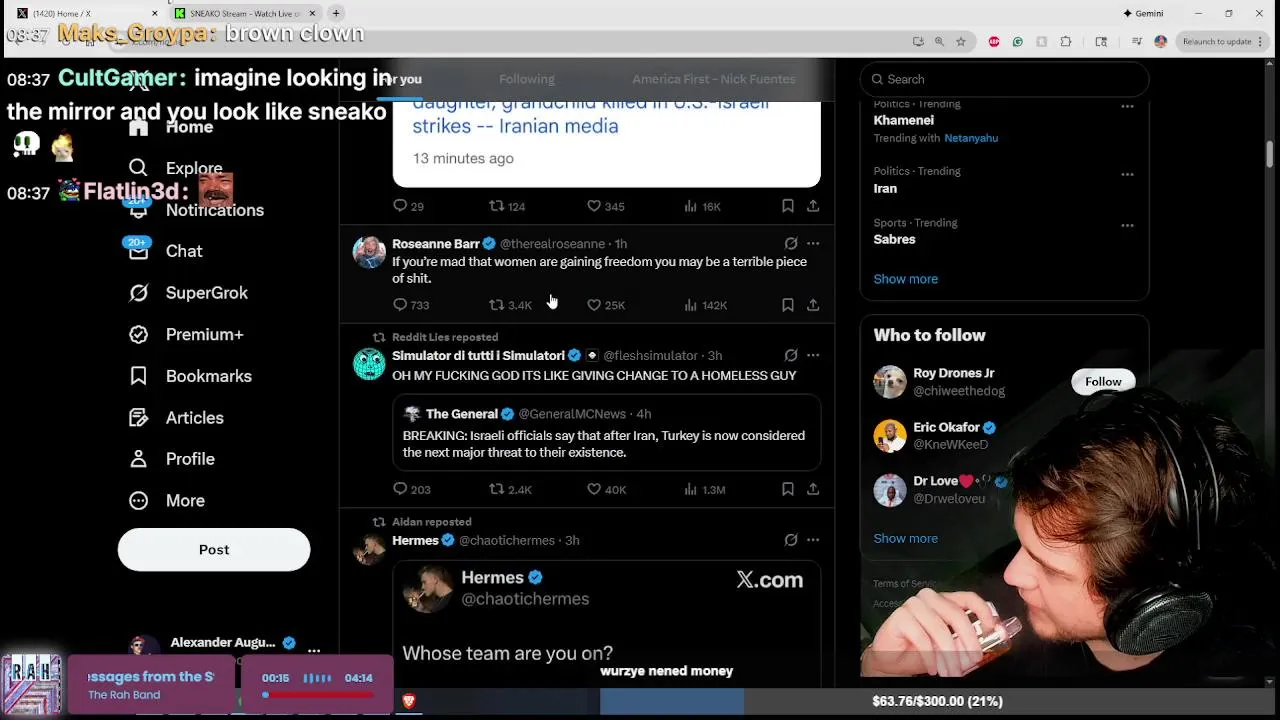Open the Simulator di tutti i Simulatori avatar
Screen dimensions: 1280x720
[x=369, y=364]
